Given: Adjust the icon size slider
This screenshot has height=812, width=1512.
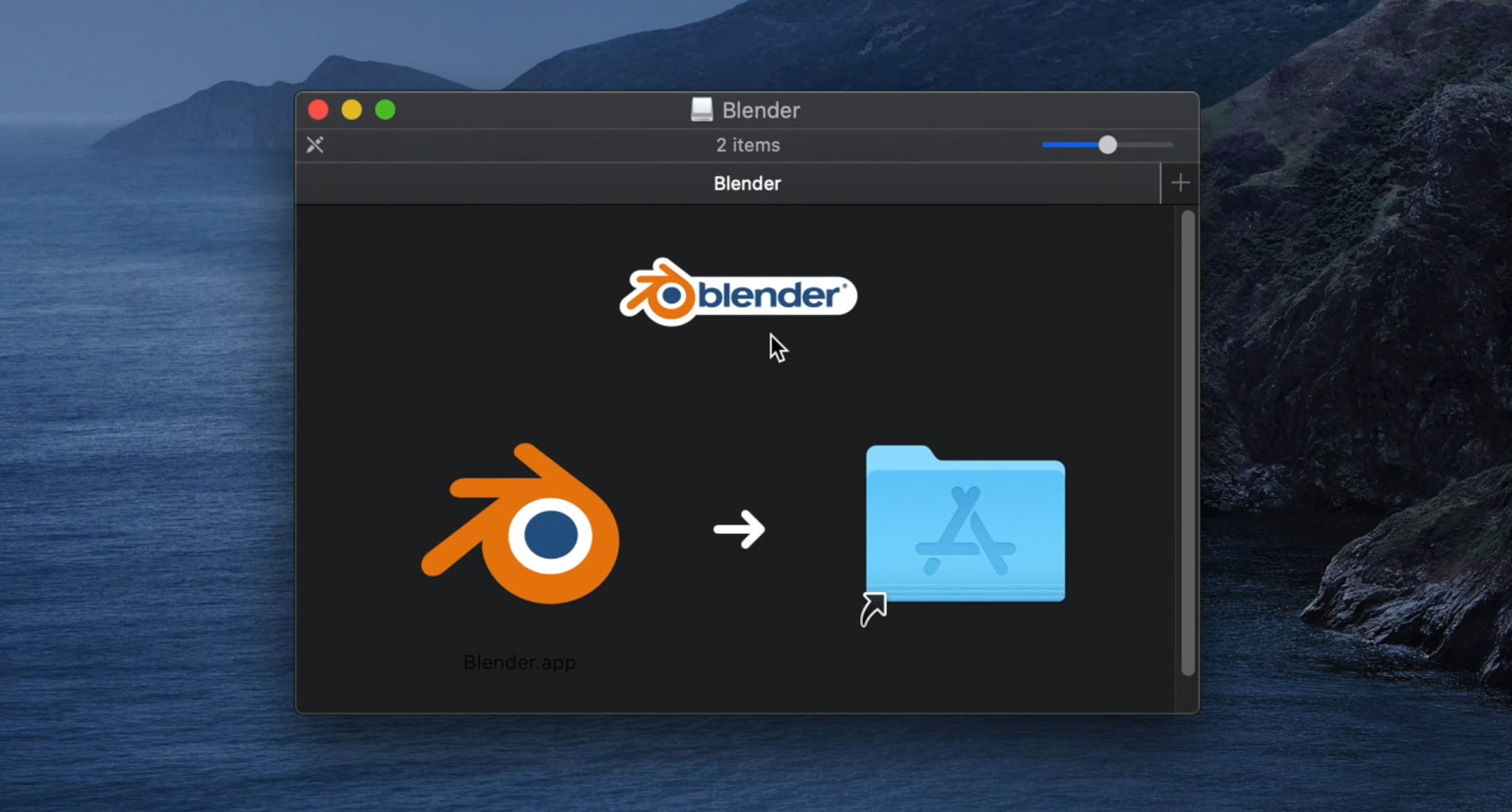Looking at the screenshot, I should (1107, 145).
